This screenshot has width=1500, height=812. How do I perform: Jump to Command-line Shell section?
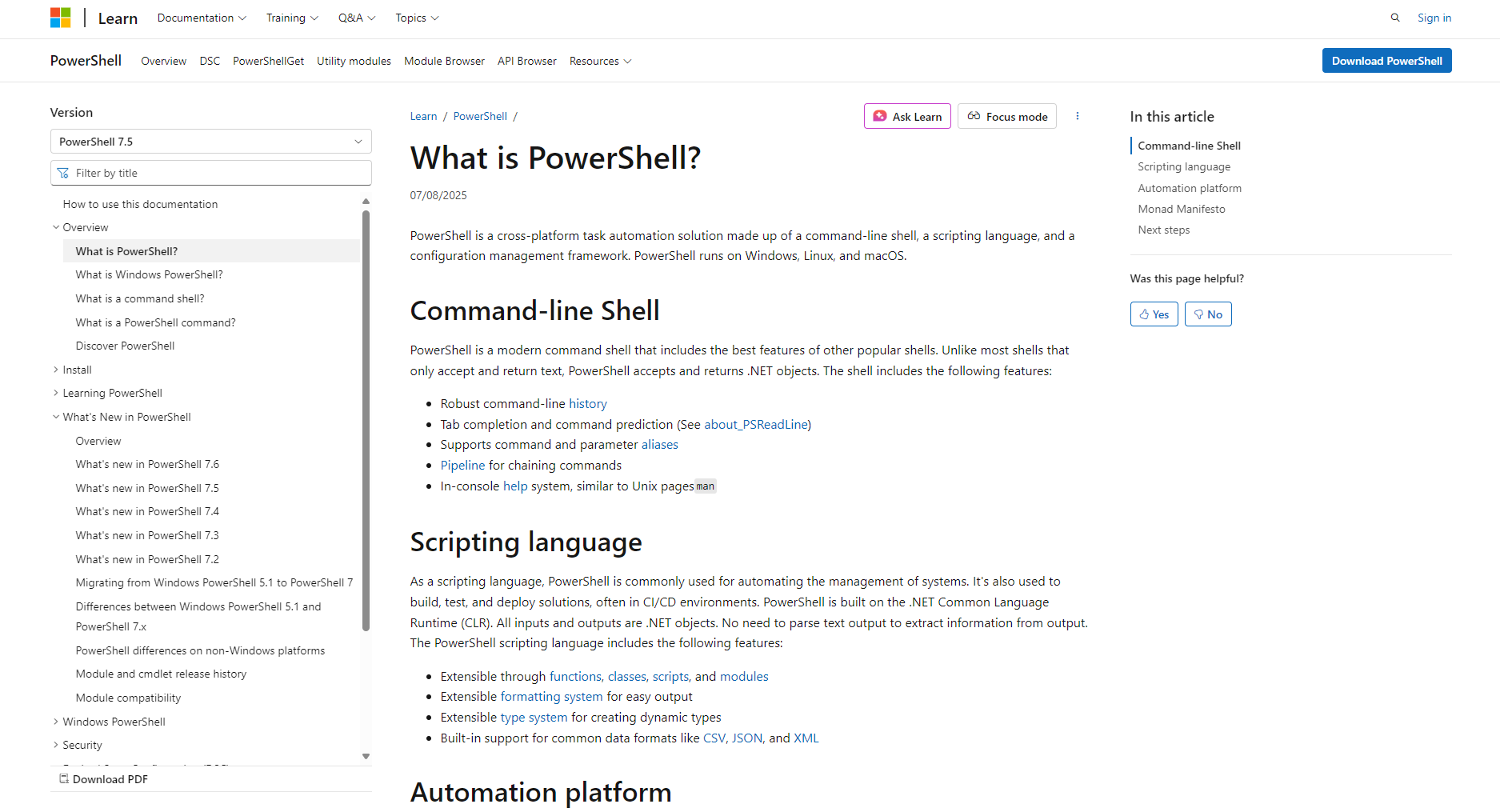point(1189,146)
